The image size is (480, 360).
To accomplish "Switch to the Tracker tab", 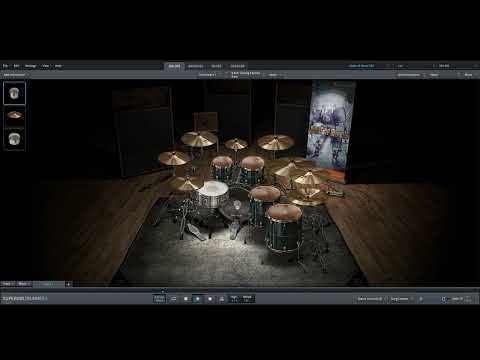I will coord(237,66).
